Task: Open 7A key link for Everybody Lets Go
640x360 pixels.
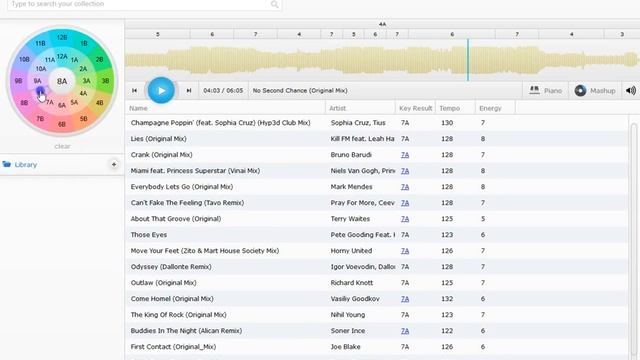Action: pos(405,187)
